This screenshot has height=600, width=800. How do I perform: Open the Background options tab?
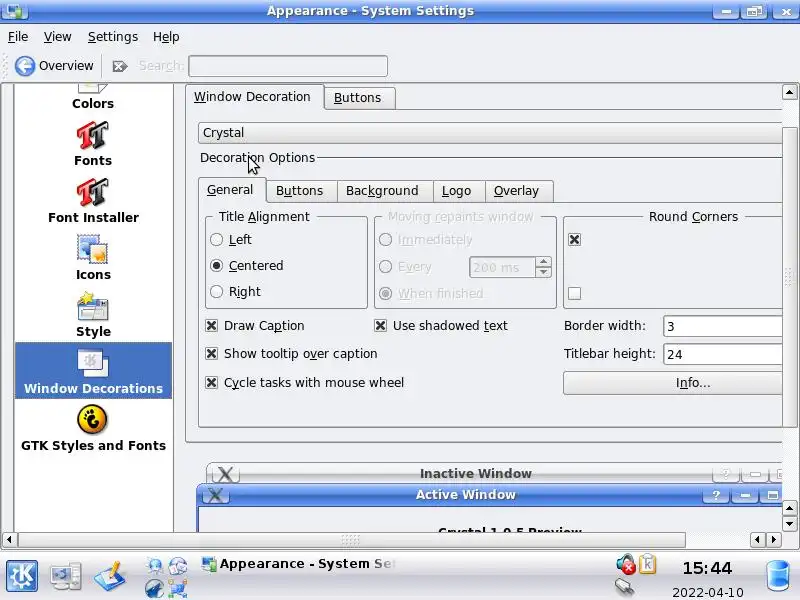click(384, 191)
